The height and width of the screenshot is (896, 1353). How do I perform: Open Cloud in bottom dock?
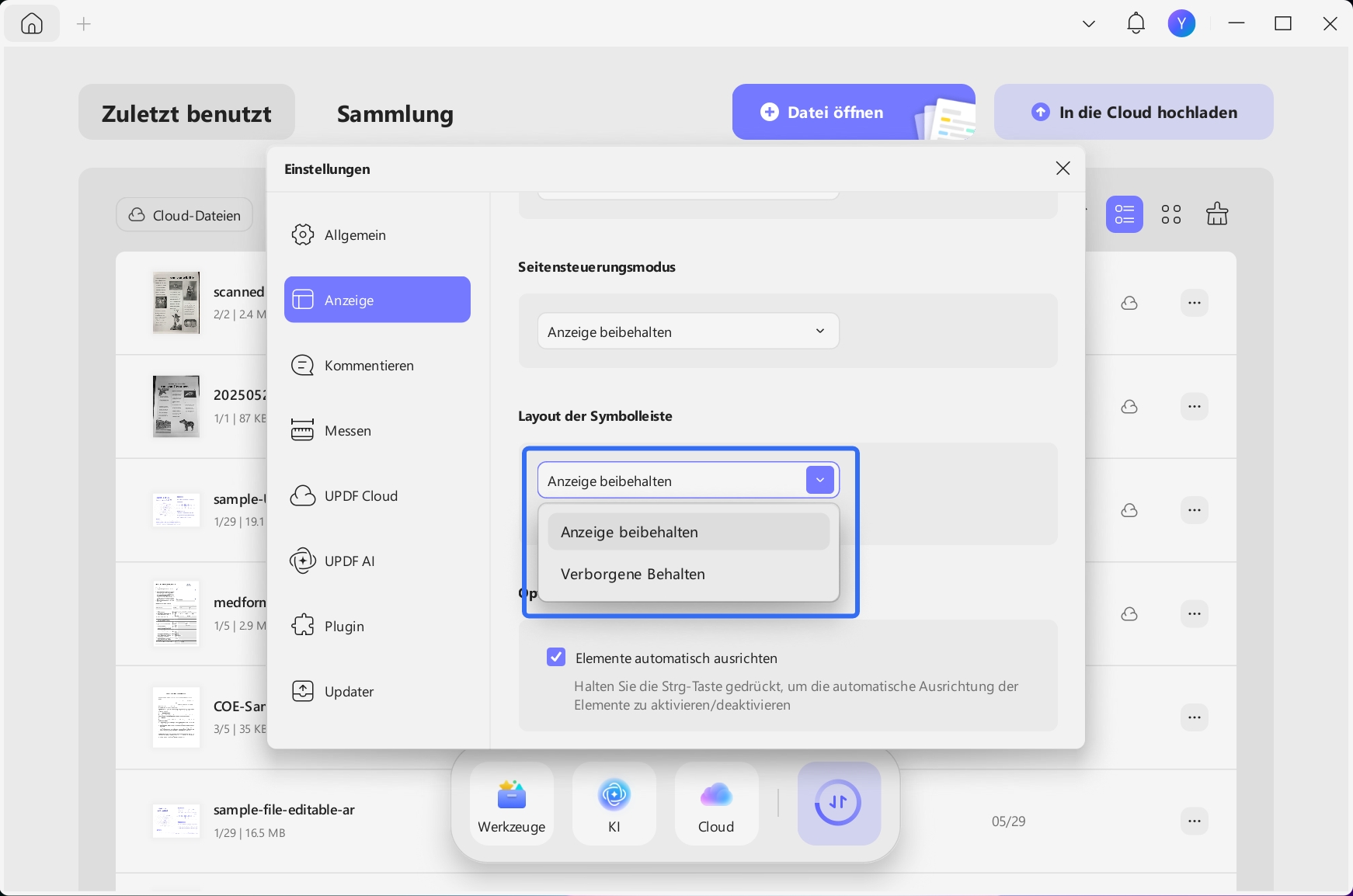(716, 804)
